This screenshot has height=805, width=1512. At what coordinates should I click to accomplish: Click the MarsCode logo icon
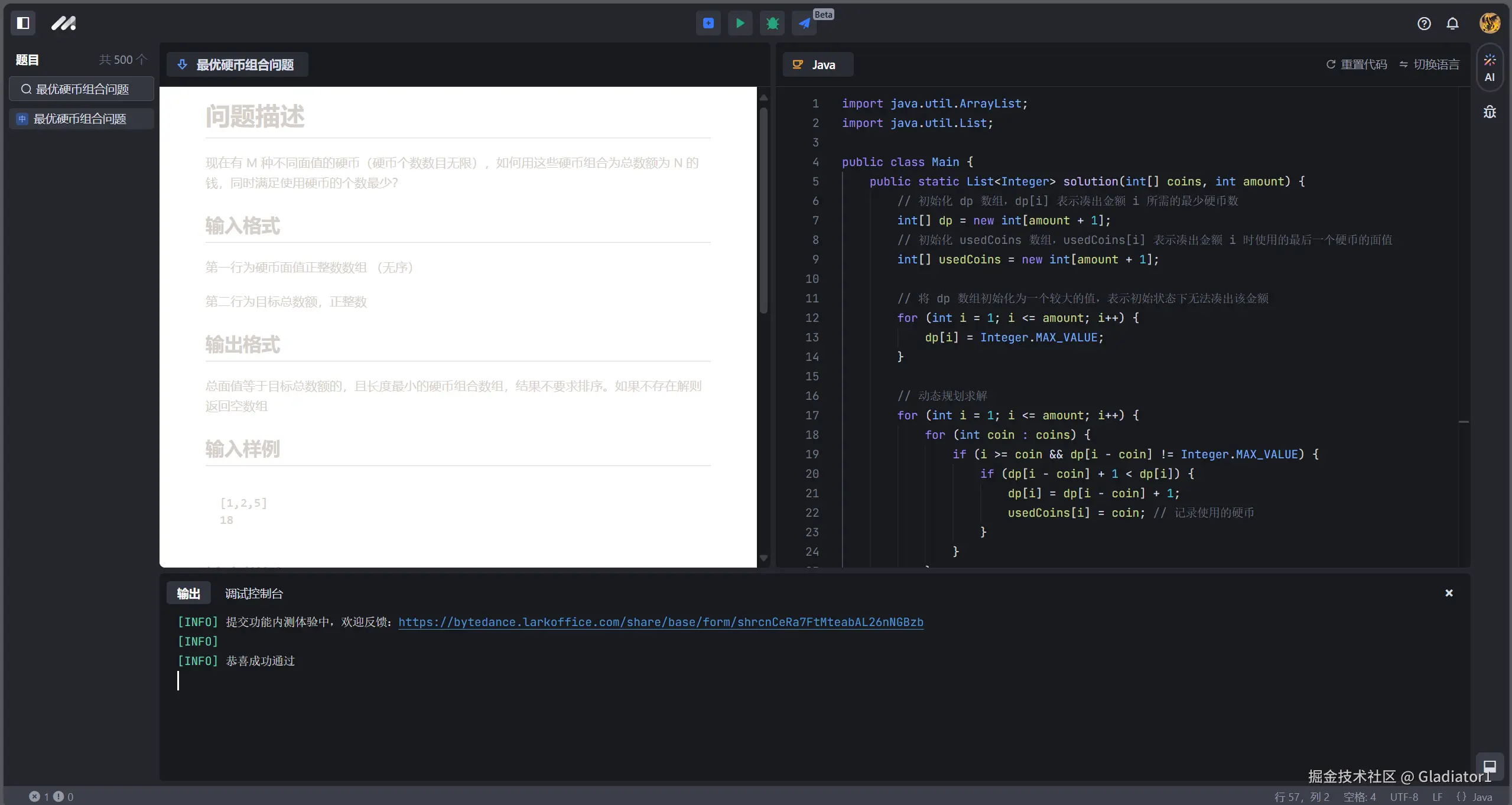(63, 23)
